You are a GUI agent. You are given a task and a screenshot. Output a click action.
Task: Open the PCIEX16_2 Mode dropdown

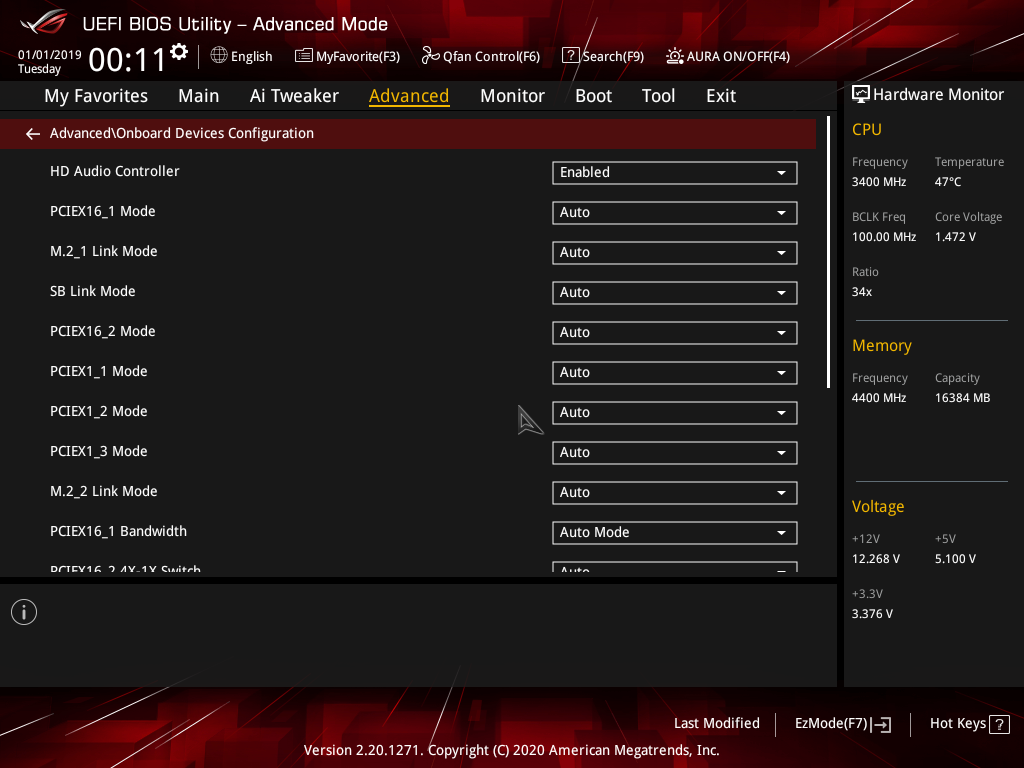(675, 333)
